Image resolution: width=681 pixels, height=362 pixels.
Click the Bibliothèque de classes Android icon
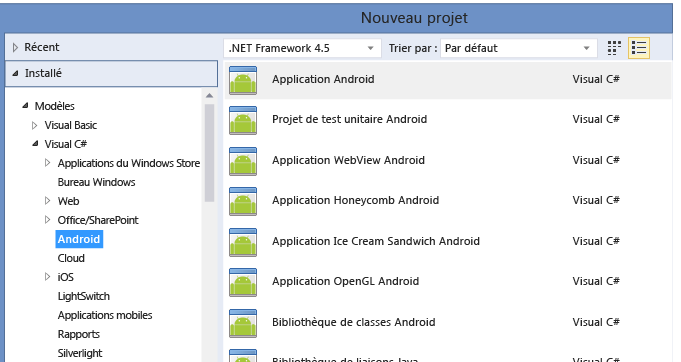243,323
